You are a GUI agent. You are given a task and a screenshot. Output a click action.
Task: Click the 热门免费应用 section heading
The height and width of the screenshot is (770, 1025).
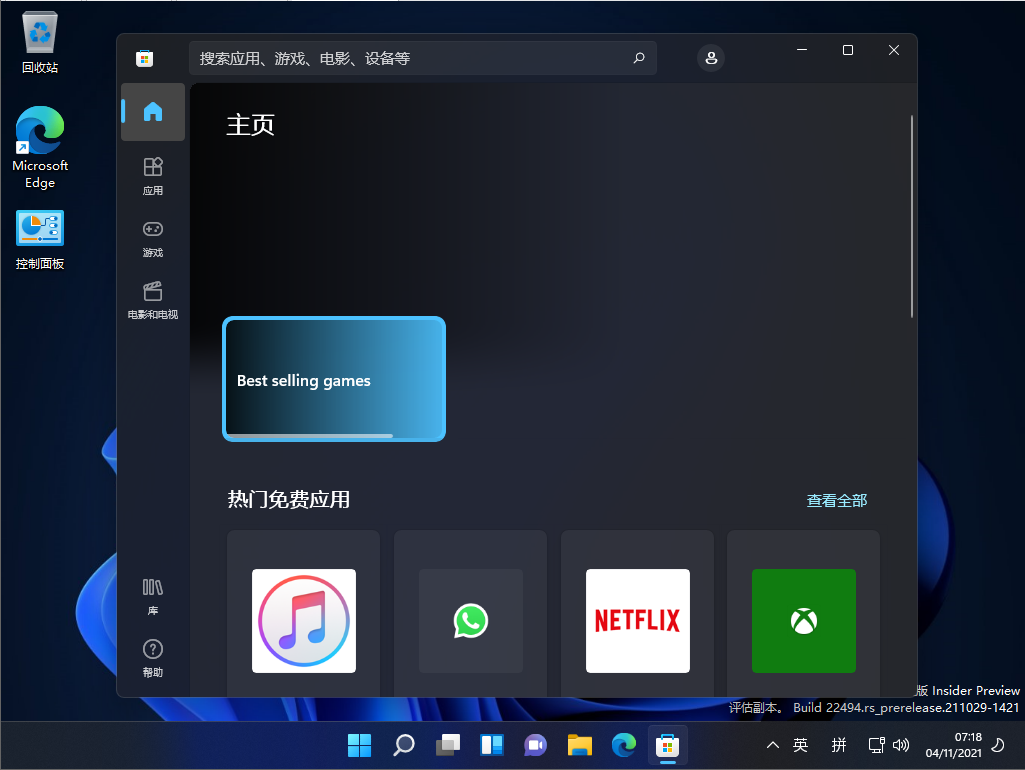288,500
